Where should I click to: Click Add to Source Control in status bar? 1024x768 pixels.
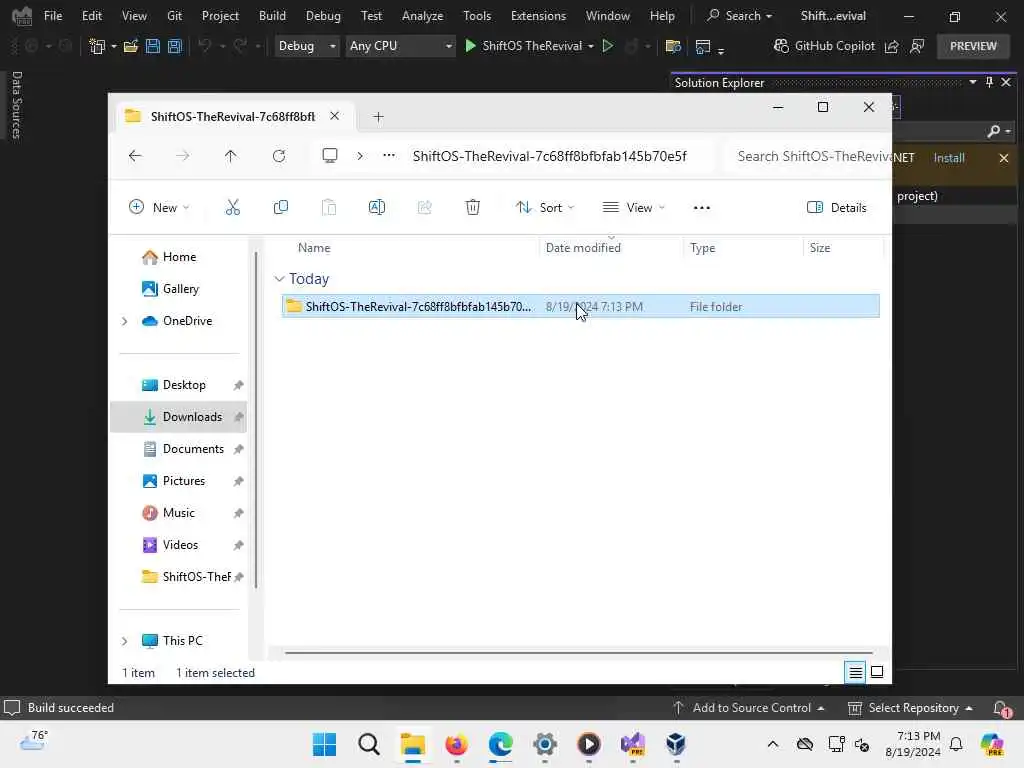[748, 708]
